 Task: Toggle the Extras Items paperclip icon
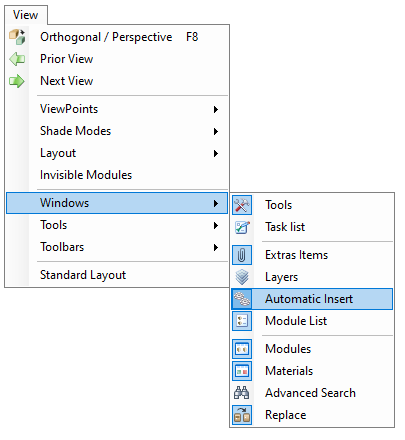[x=242, y=255]
